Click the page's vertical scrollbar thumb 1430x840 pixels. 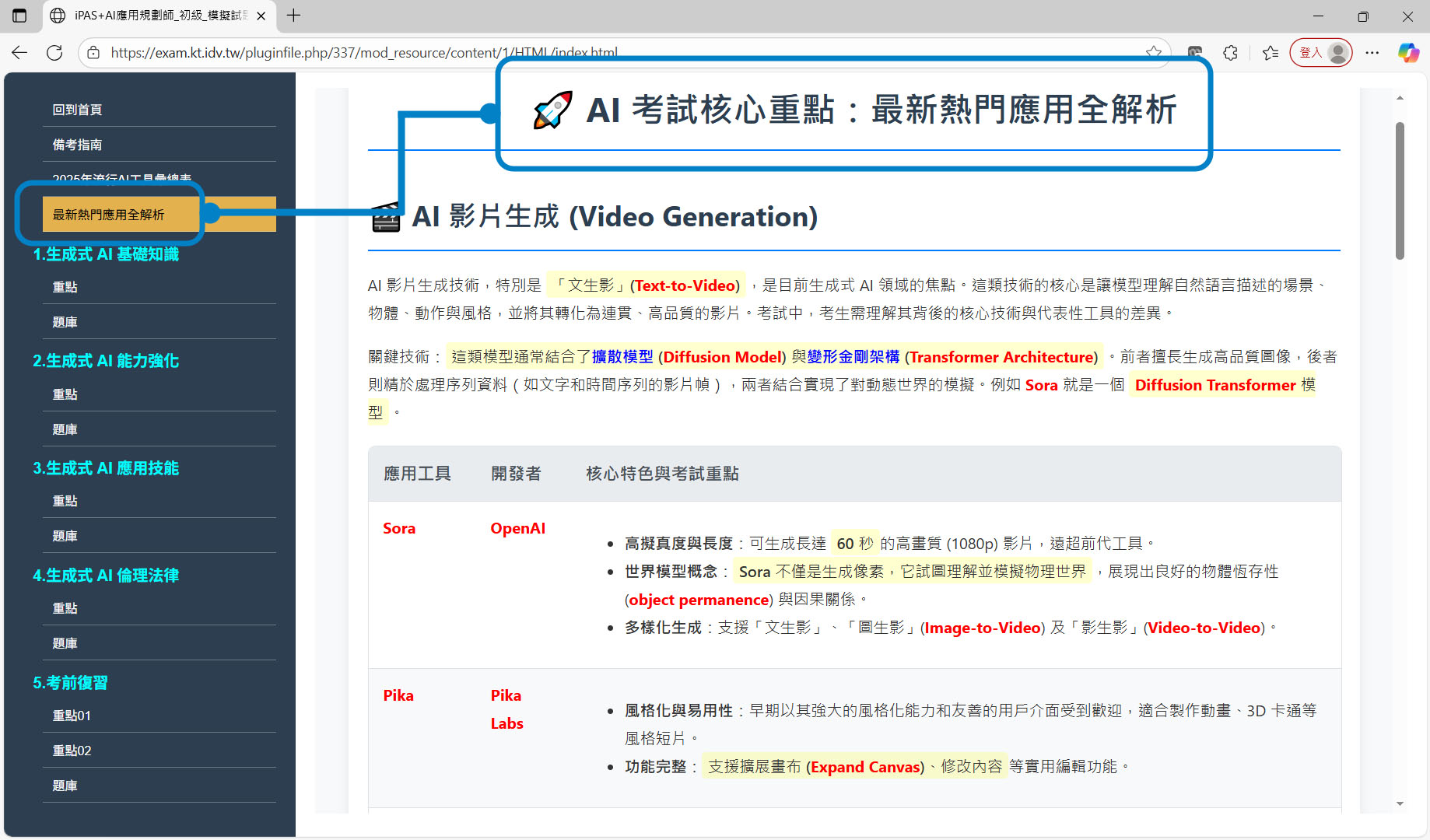point(1400,191)
